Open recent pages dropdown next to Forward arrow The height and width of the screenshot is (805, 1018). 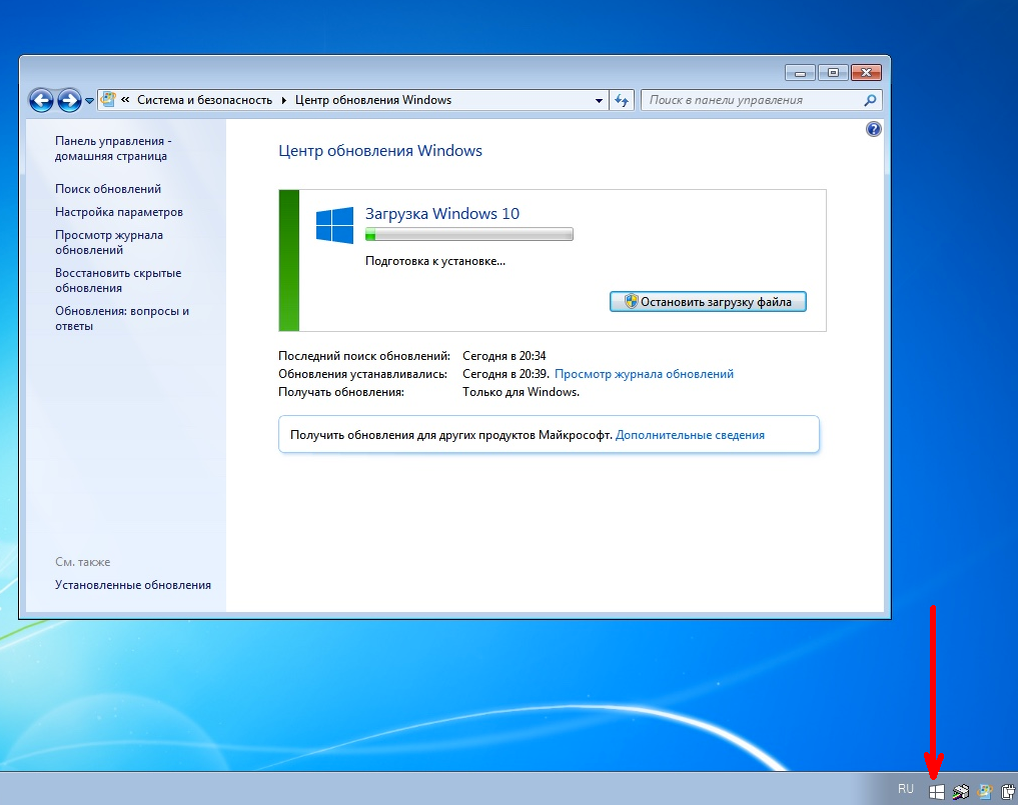pos(90,101)
